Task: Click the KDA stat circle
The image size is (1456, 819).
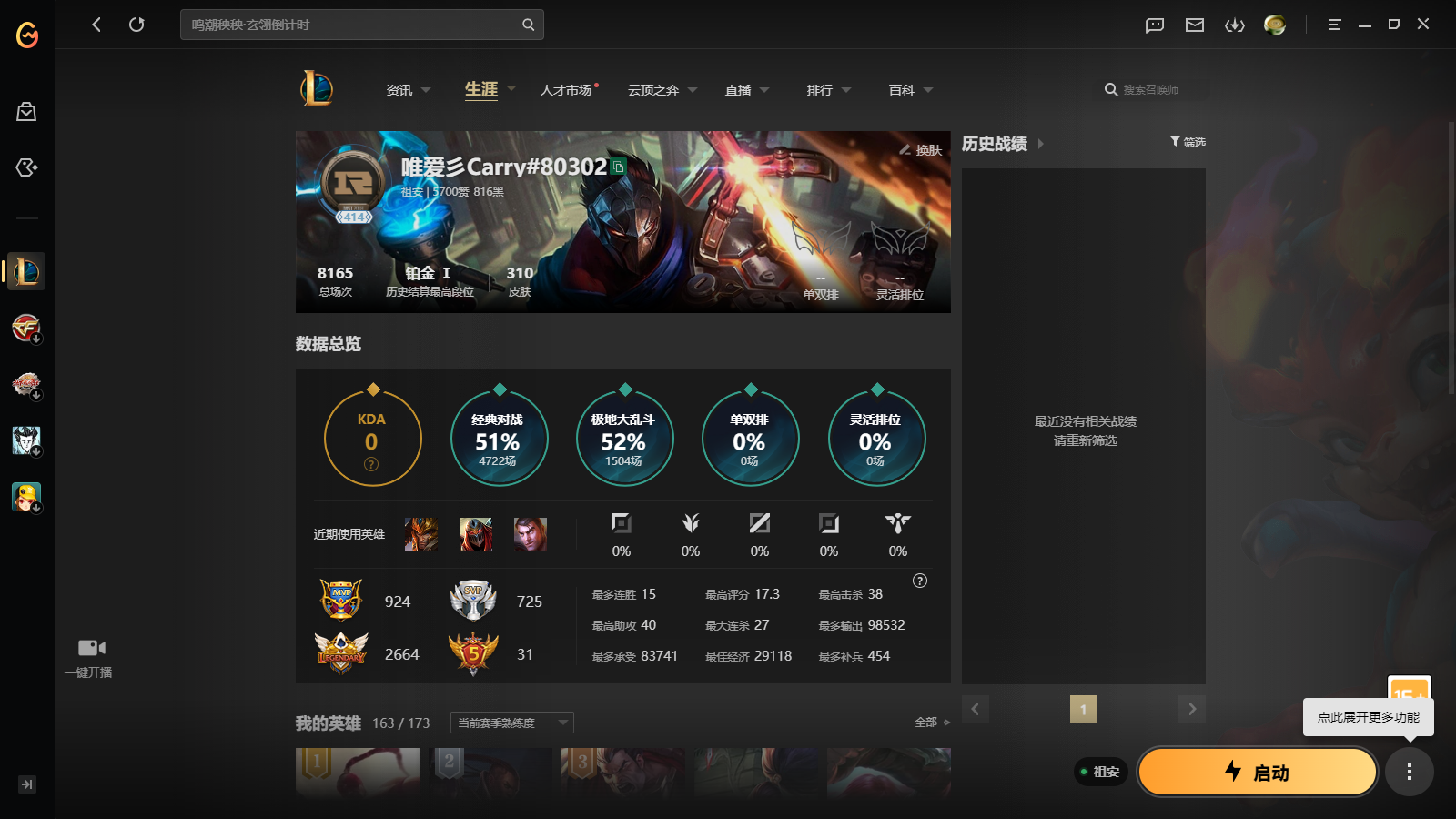Action: [x=373, y=438]
